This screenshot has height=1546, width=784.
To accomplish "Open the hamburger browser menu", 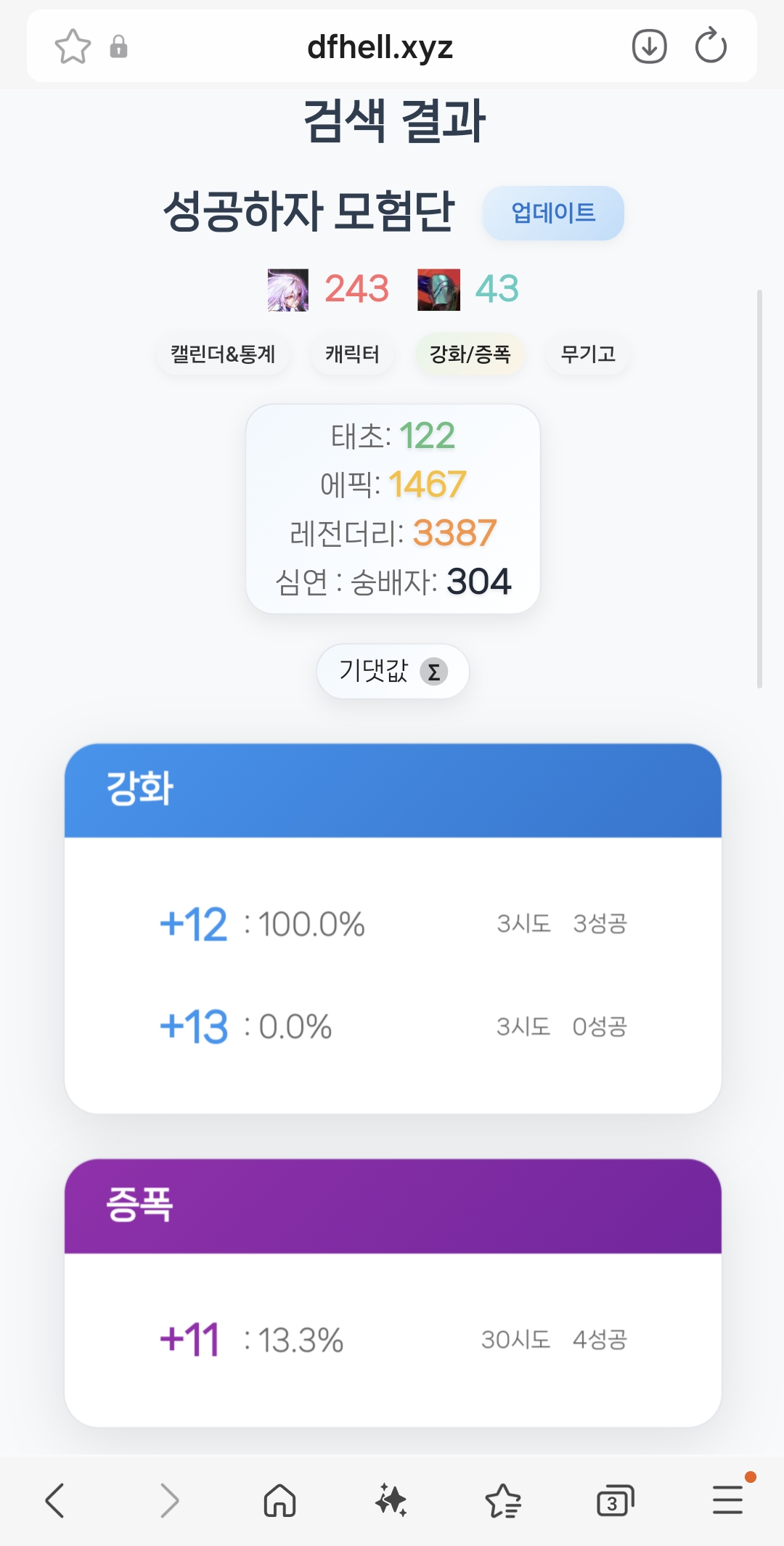I will 727,1500.
